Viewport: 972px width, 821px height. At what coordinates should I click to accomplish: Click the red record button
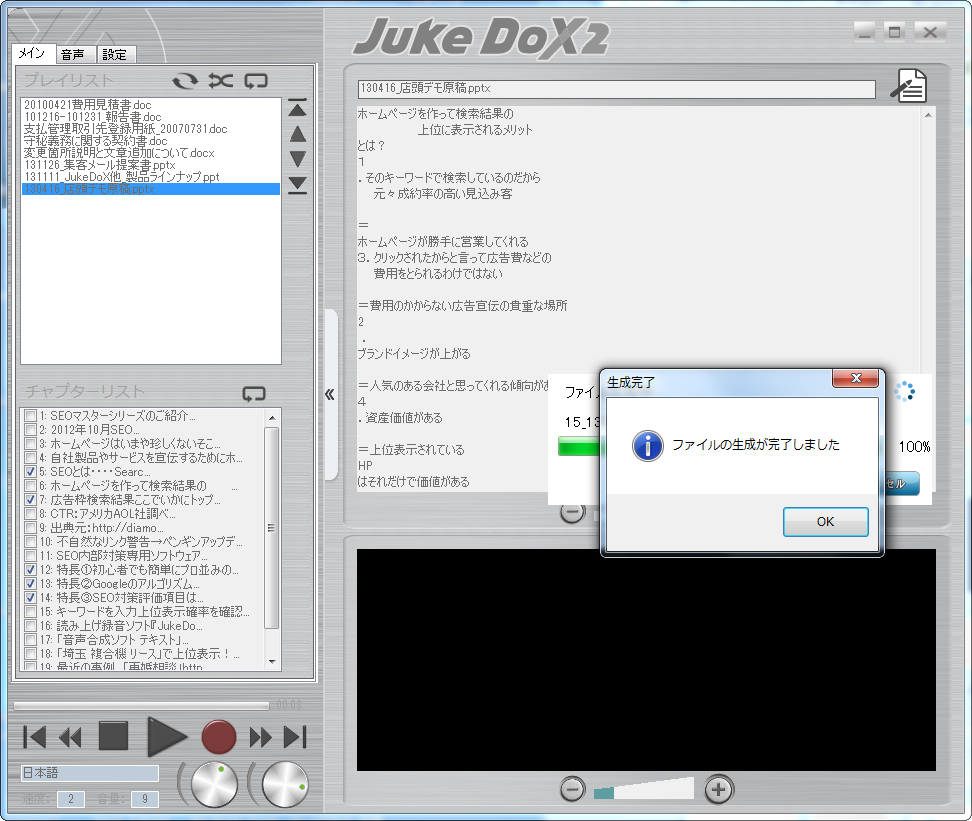(x=219, y=737)
